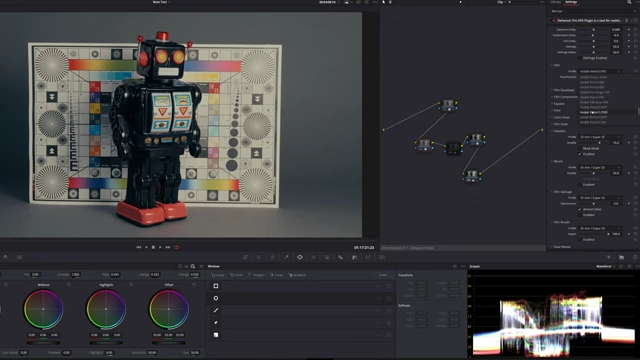
Task: Toggle the red loop playback icon
Action: click(x=177, y=247)
